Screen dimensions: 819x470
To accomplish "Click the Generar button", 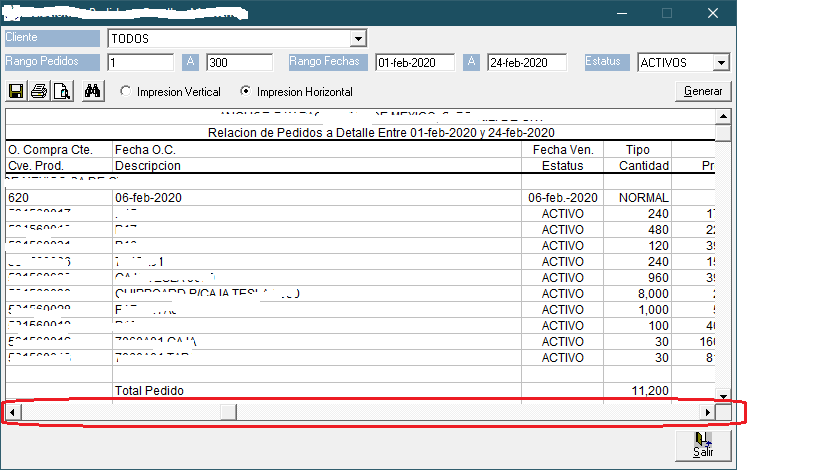I will coord(703,91).
